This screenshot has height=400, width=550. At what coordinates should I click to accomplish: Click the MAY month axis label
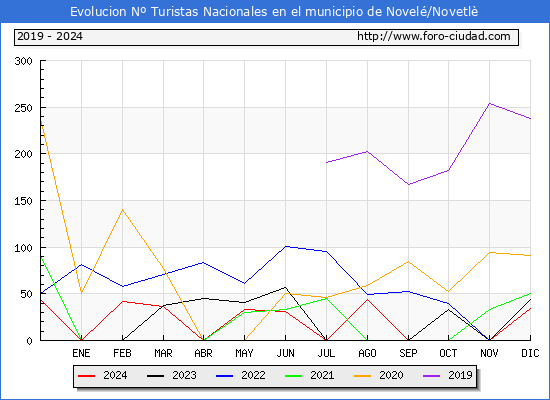coord(244,353)
